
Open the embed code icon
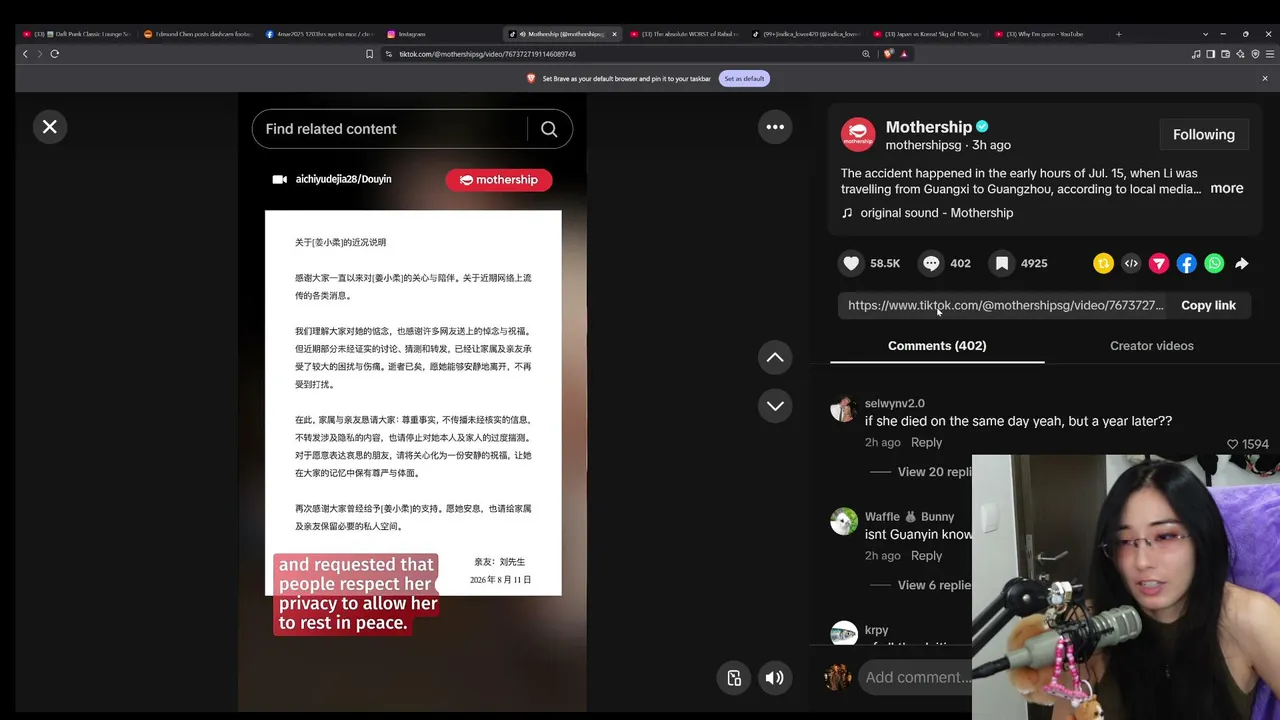(1131, 263)
